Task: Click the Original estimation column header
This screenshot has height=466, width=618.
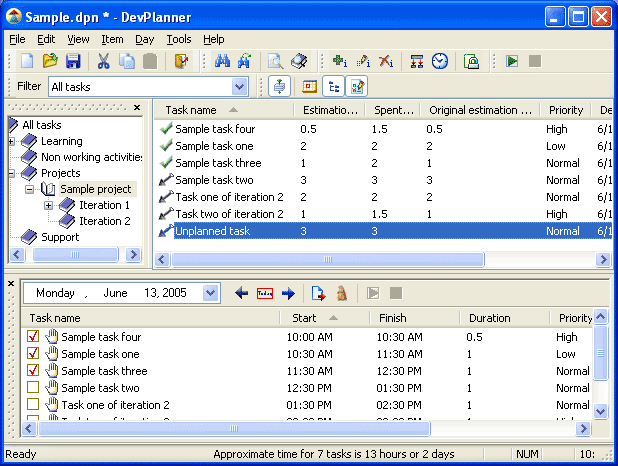Action: click(480, 110)
